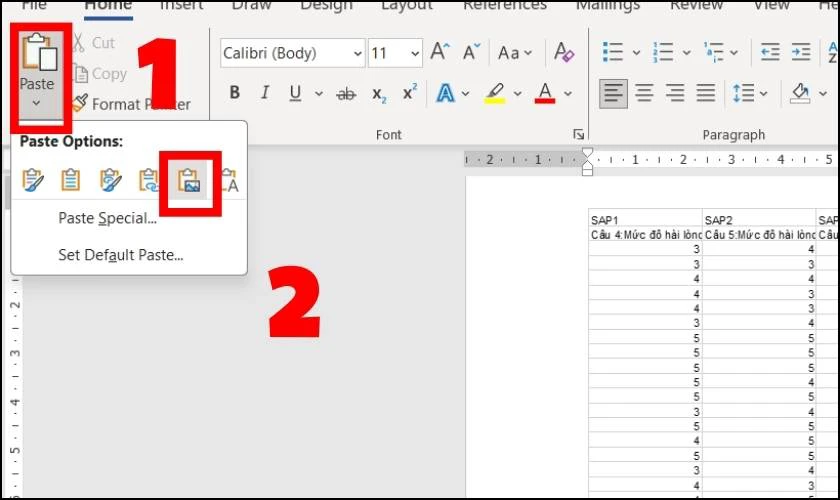This screenshot has height=500, width=840.
Task: Apply numbered list
Action: 663,52
